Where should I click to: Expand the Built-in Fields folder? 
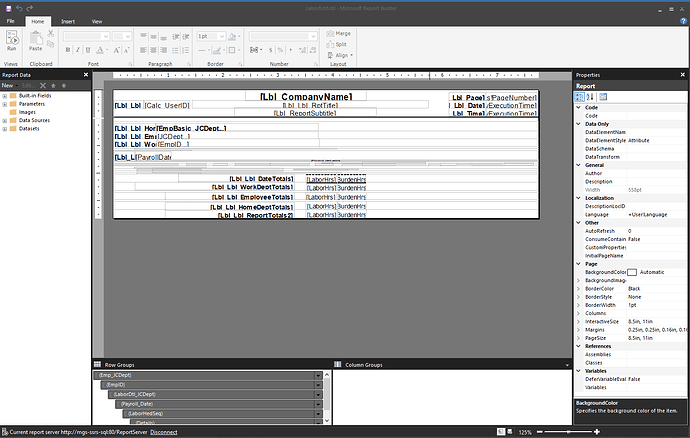click(x=4, y=96)
